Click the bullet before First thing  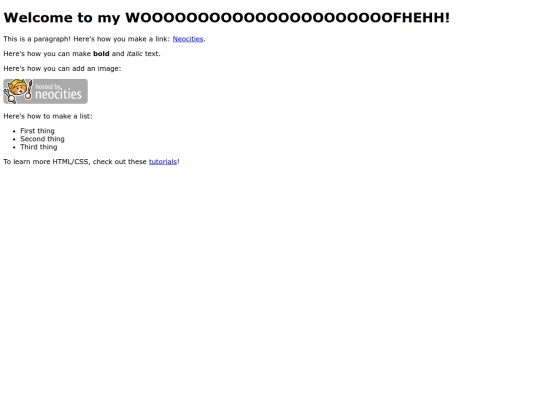pyautogui.click(x=14, y=131)
